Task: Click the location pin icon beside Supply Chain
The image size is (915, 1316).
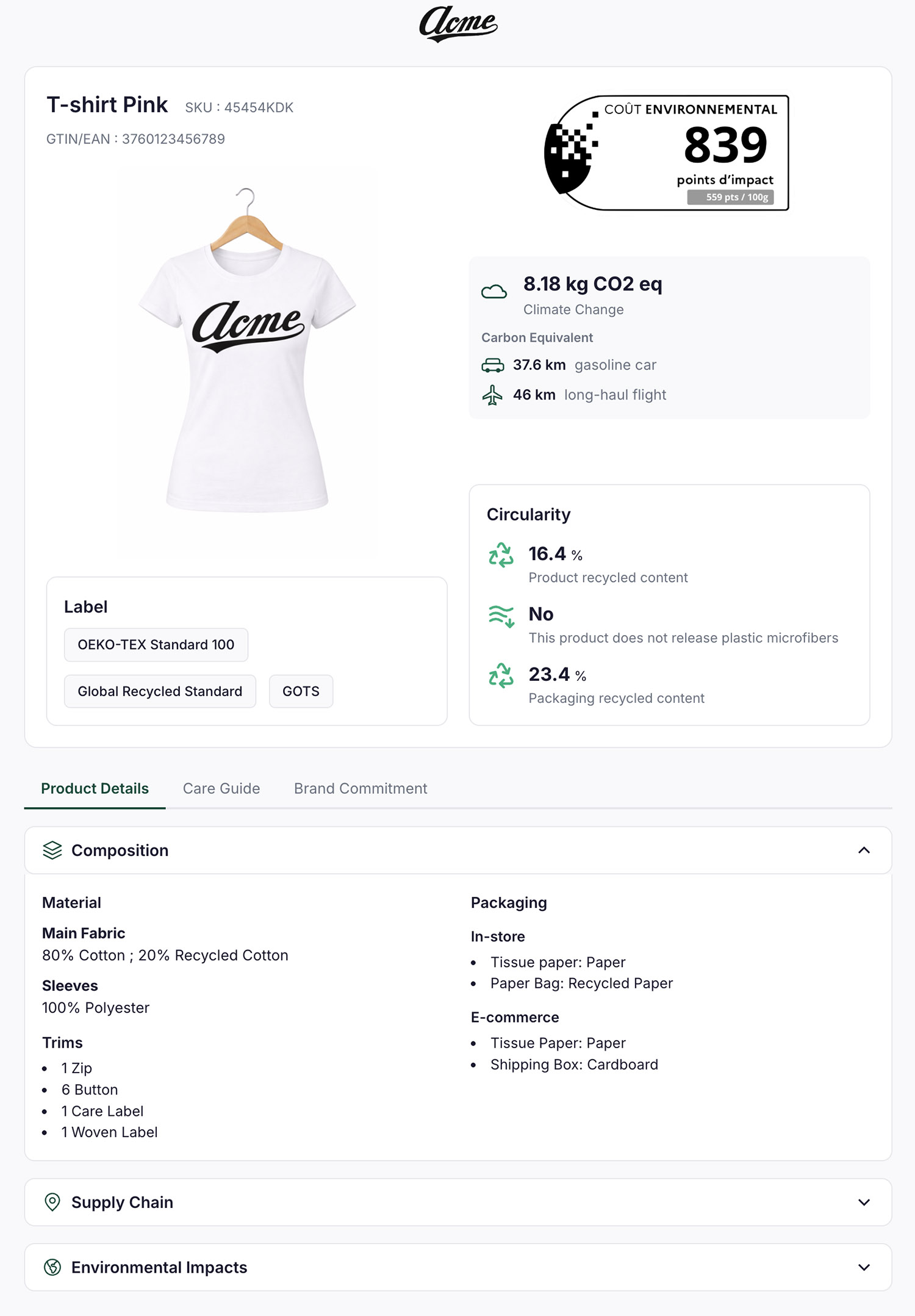Action: pos(53,1203)
